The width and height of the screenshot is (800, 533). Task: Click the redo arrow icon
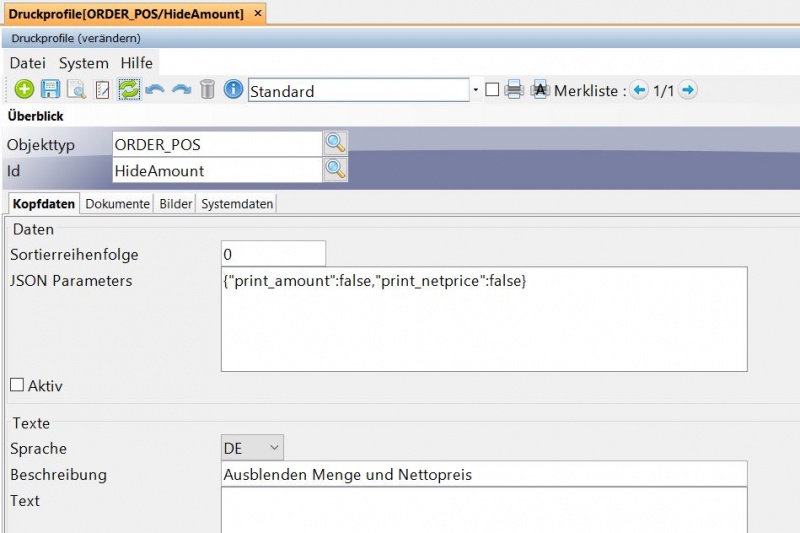coord(181,90)
